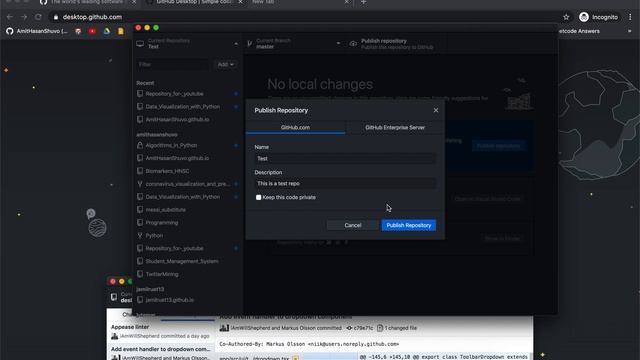Tick the Keep this code private checkbox
The width and height of the screenshot is (640, 360).
click(258, 198)
